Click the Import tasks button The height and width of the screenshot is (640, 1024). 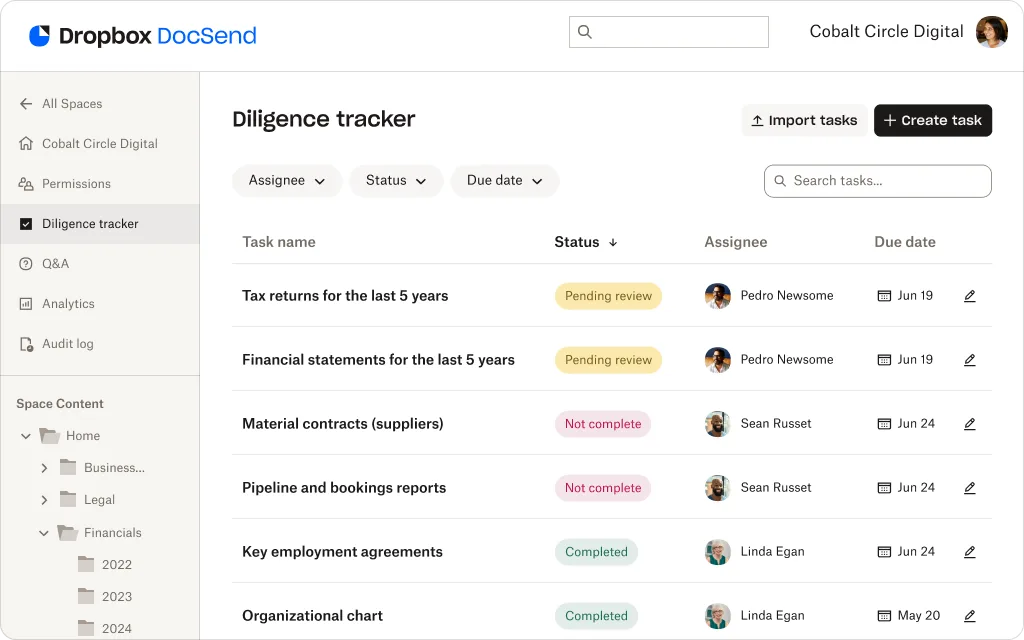pos(804,120)
